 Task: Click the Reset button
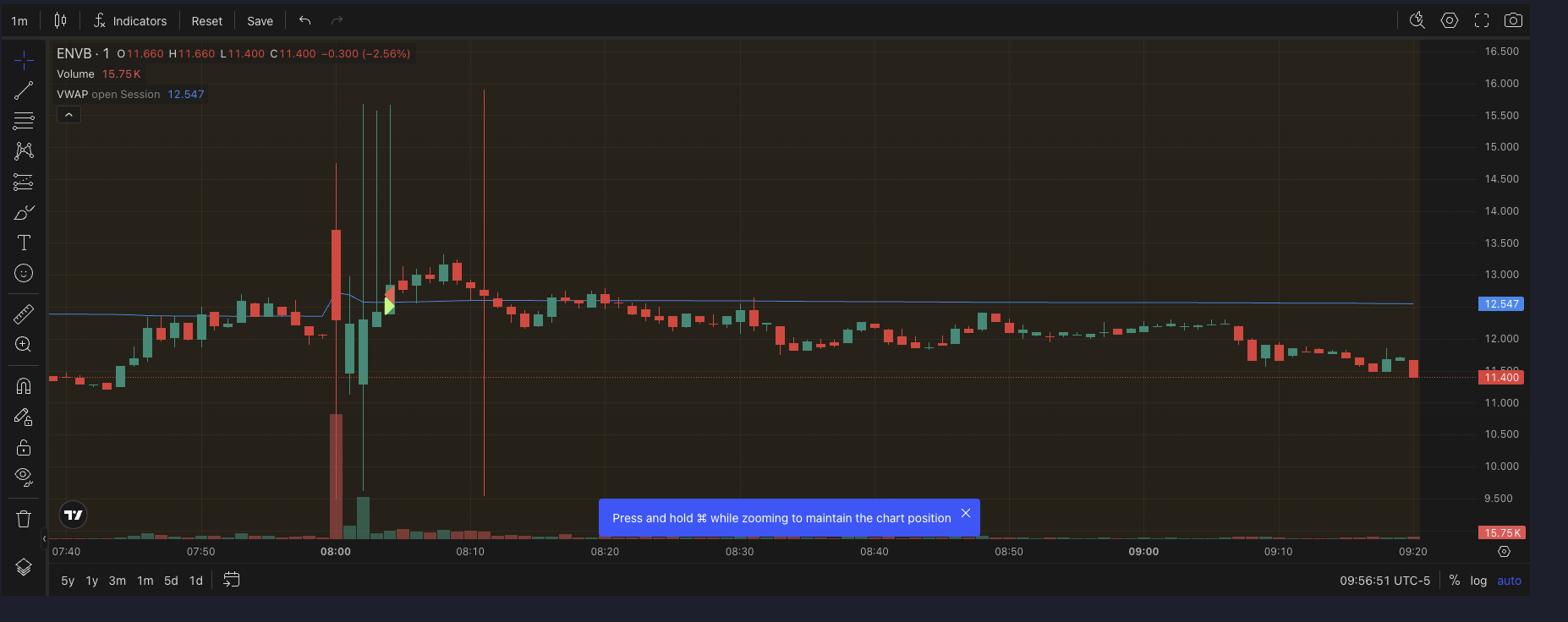206,21
